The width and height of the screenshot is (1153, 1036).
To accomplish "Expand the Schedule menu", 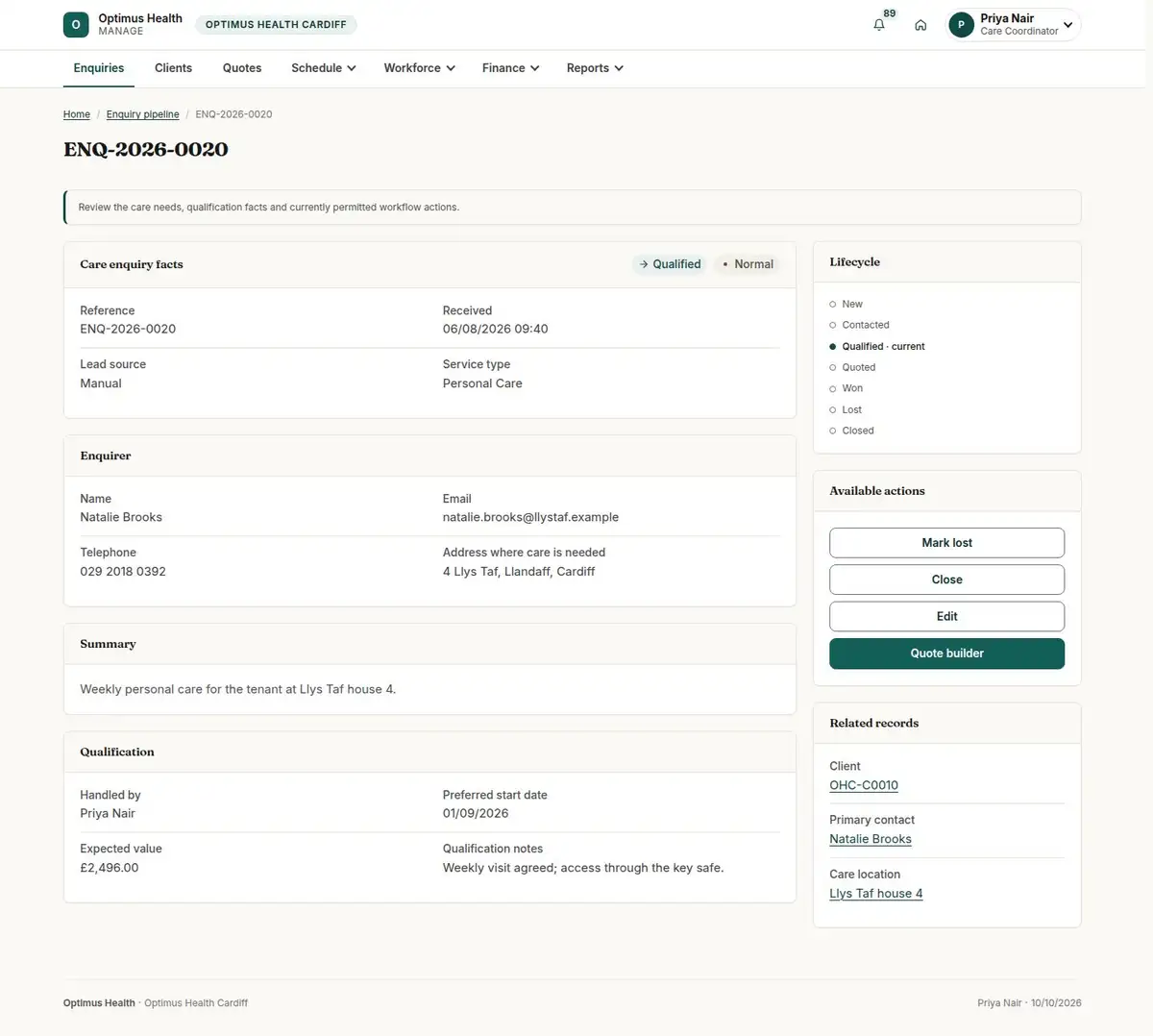I will pyautogui.click(x=324, y=68).
